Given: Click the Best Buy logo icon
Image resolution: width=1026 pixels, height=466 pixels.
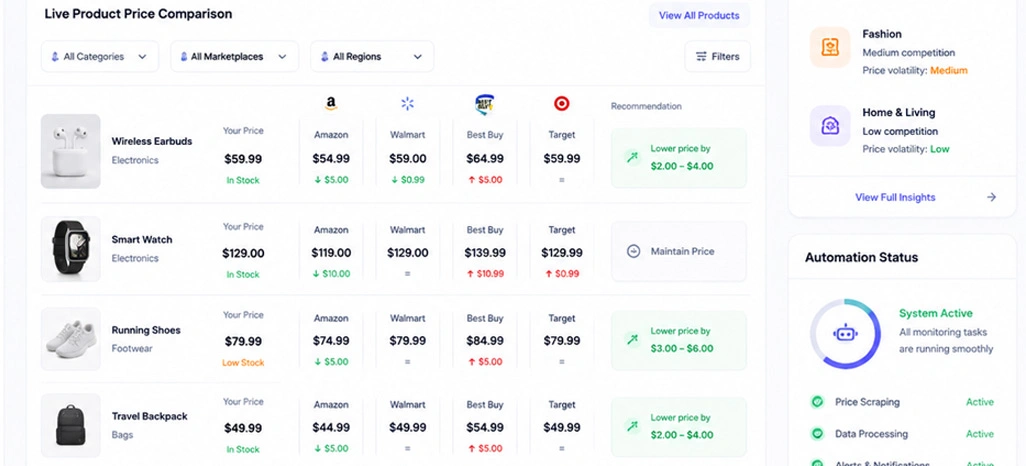Looking at the screenshot, I should (x=484, y=104).
